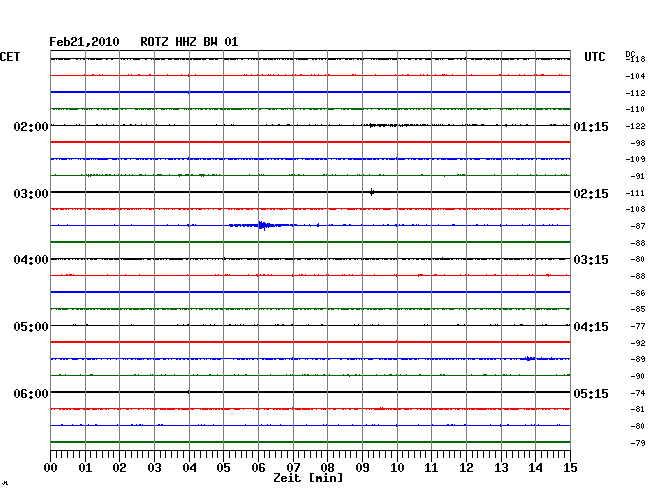The image size is (650, 494).
Task: Click the 09 minute axis label
Action: [x=362, y=468]
